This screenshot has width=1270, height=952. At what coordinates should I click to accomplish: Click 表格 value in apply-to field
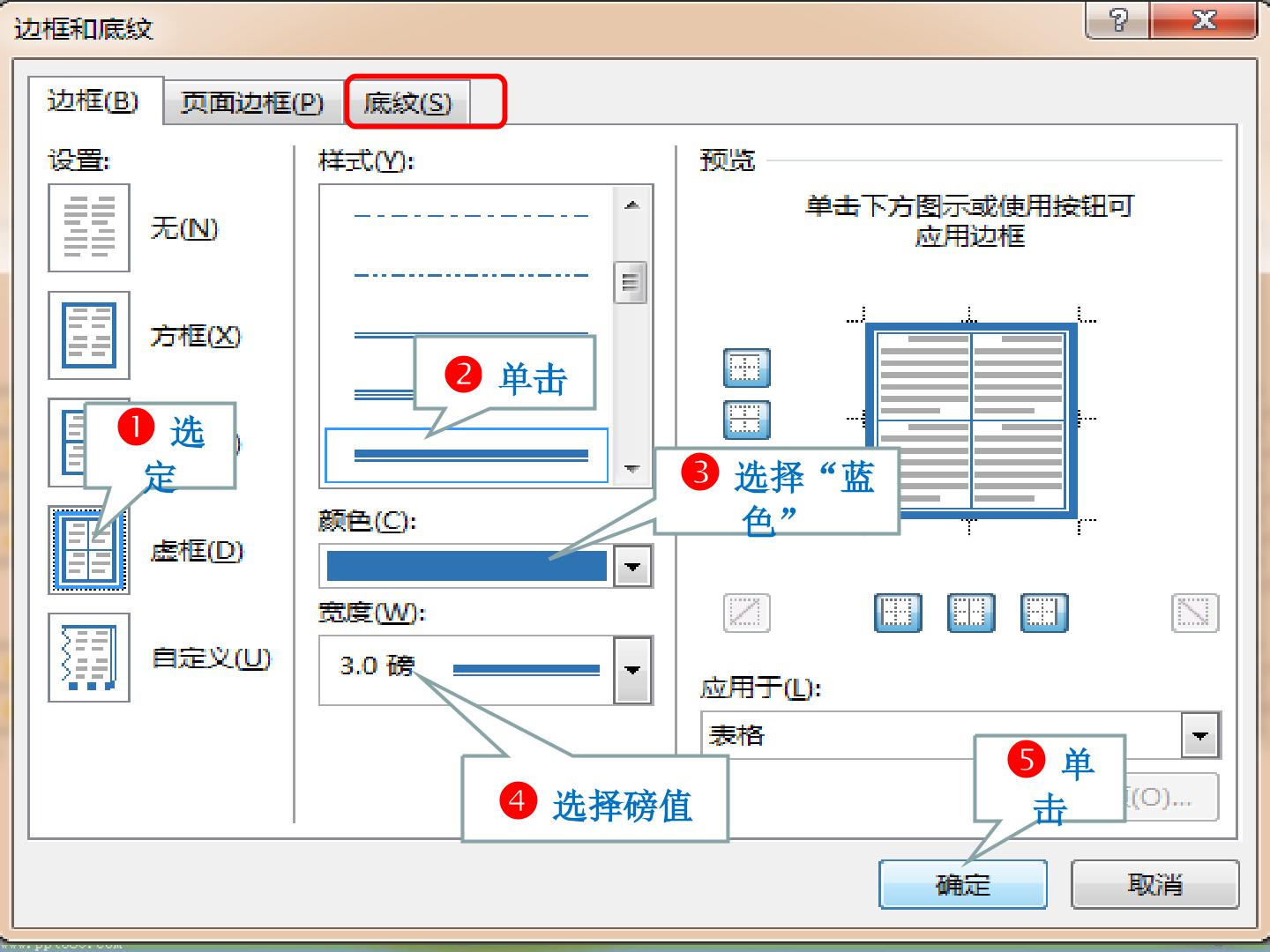pyautogui.click(x=737, y=735)
